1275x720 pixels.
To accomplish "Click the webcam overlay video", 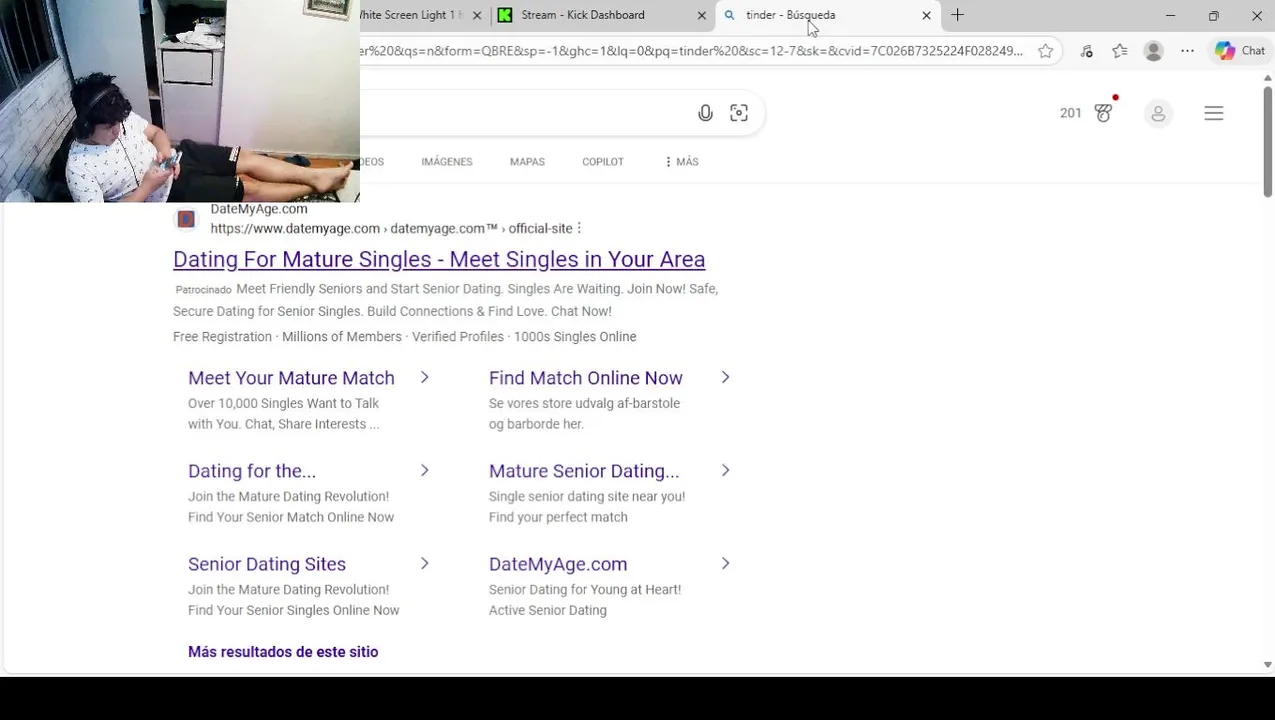I will click(180, 101).
